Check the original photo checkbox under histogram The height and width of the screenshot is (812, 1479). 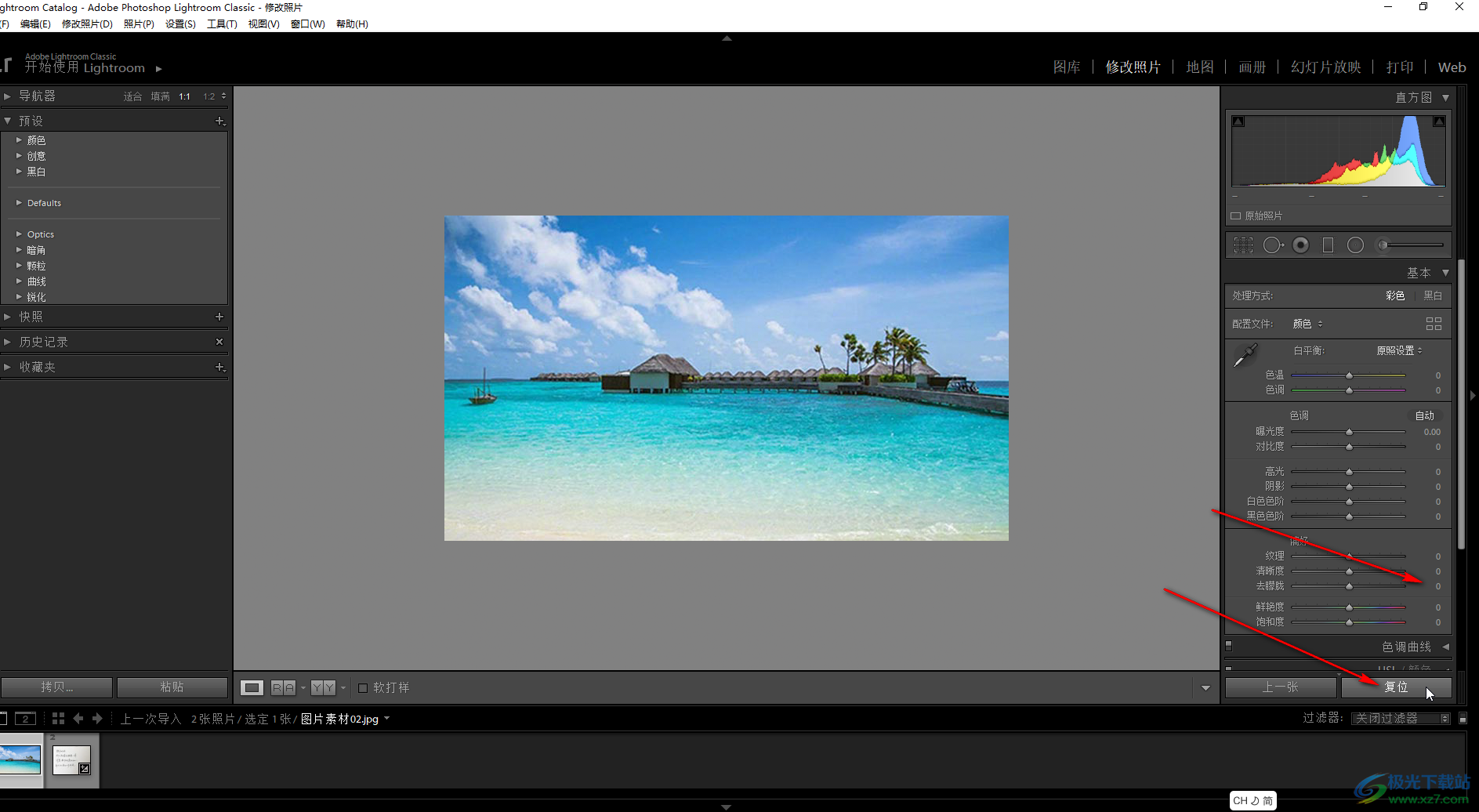tap(1236, 216)
